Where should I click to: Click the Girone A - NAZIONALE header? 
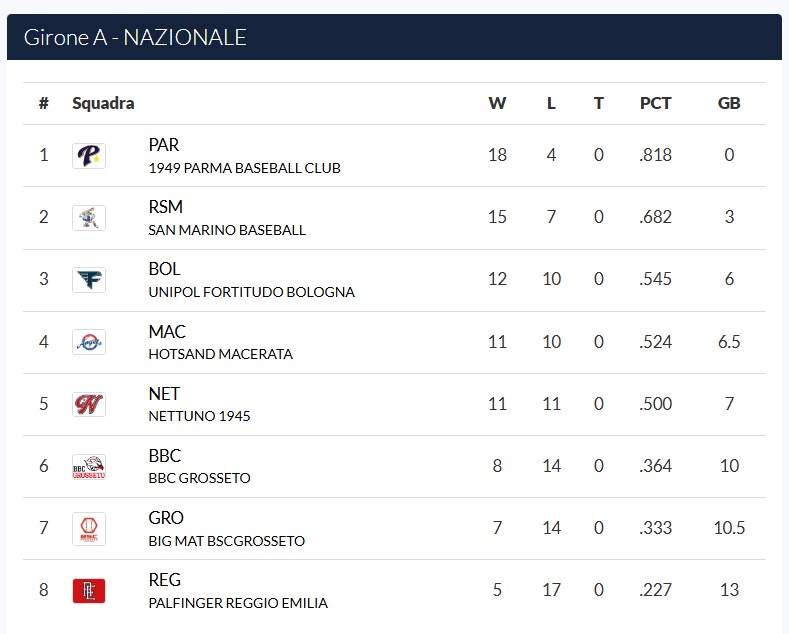point(135,38)
